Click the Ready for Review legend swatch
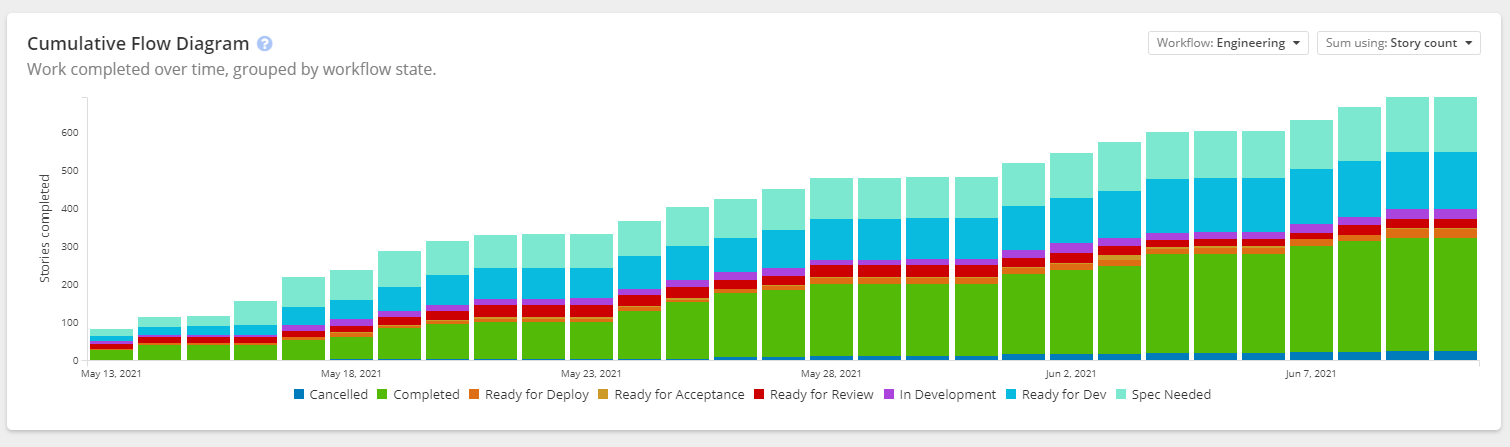1510x447 pixels. 760,395
